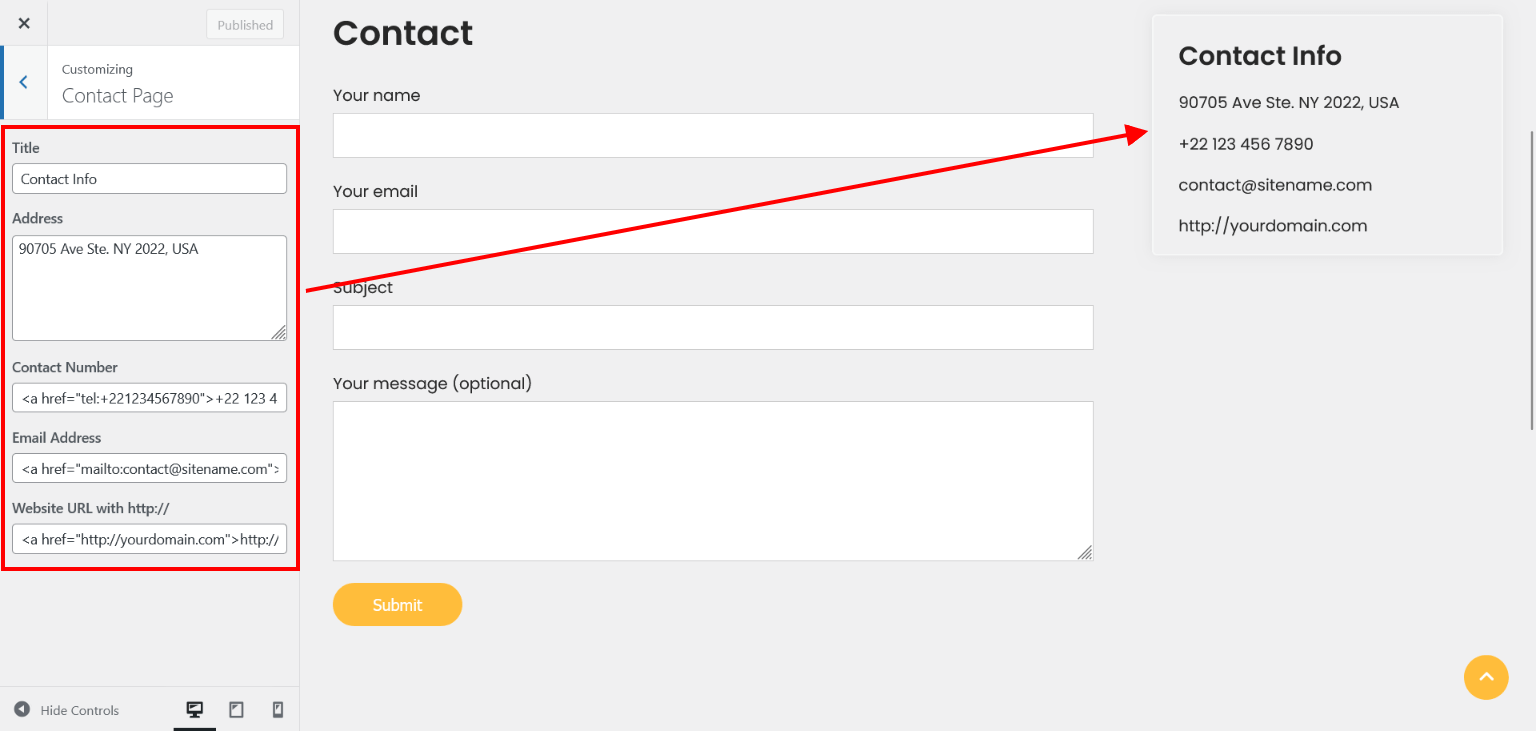Open the http://yourdomain.com website link
Image resolution: width=1536 pixels, height=731 pixels.
pos(1272,226)
